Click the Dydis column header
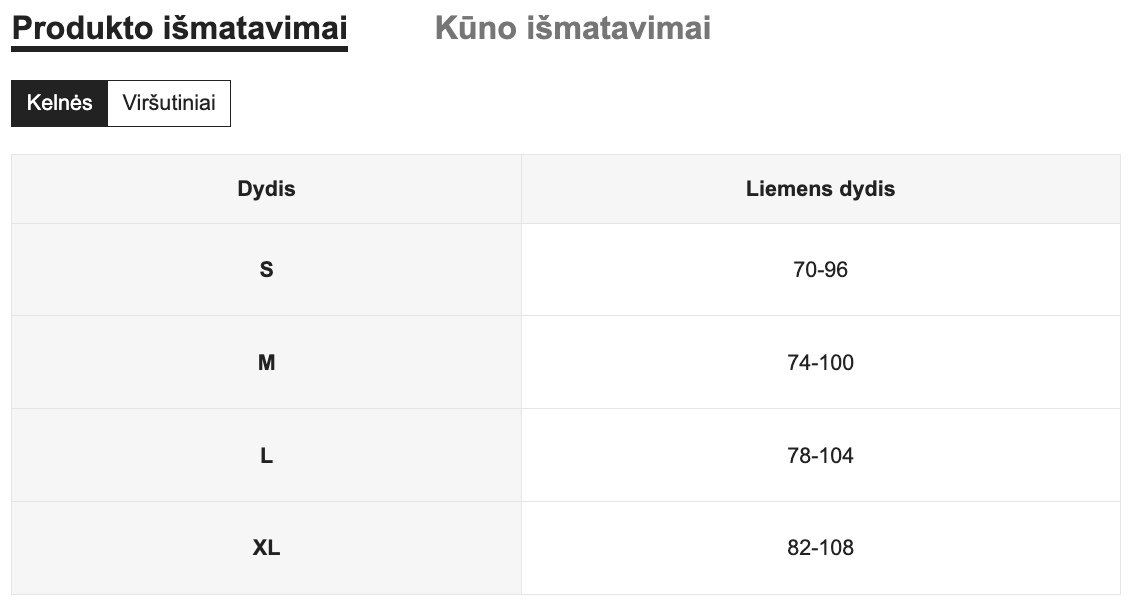This screenshot has height=604, width=1128. pos(266,188)
